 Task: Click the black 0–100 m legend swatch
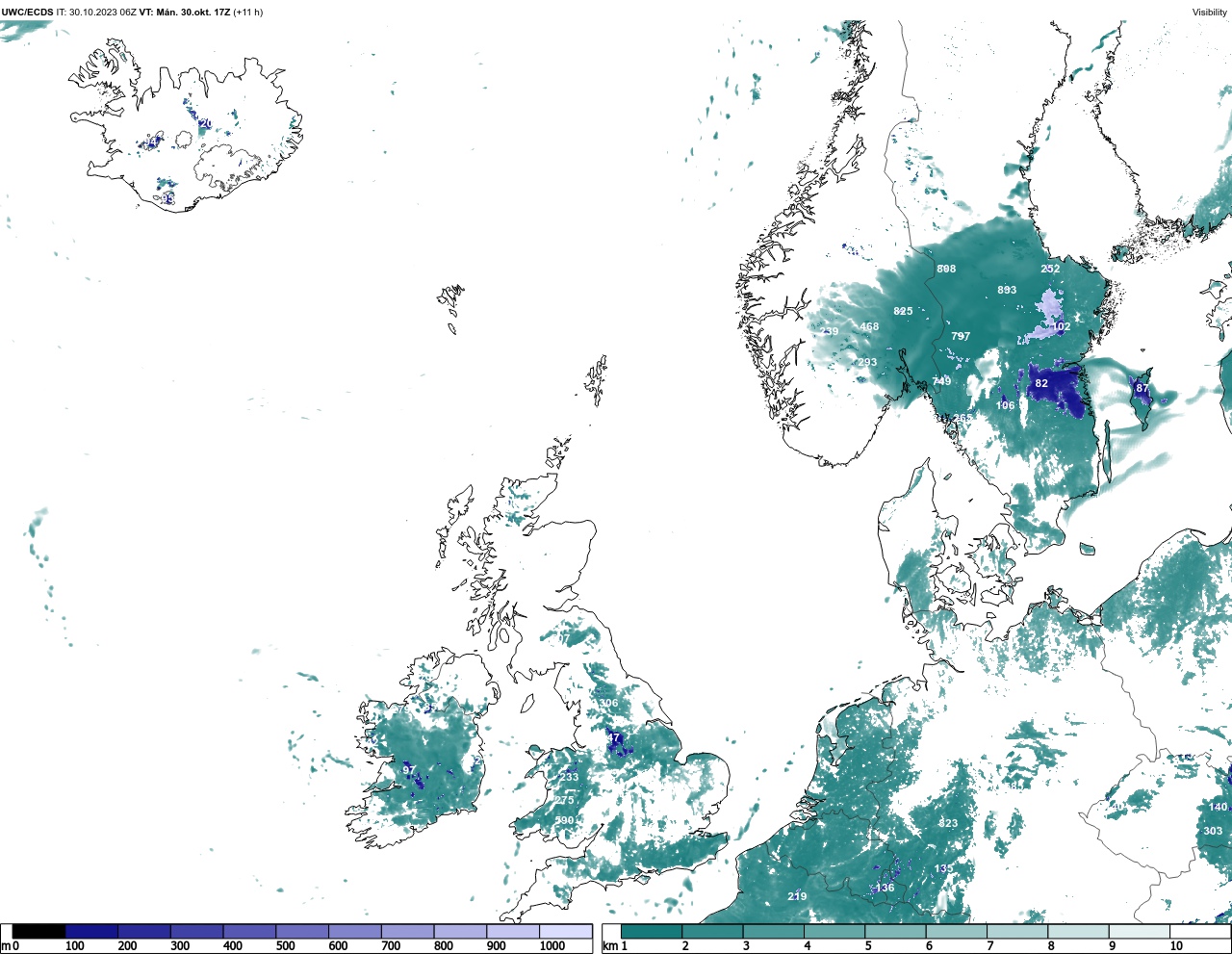[39, 932]
